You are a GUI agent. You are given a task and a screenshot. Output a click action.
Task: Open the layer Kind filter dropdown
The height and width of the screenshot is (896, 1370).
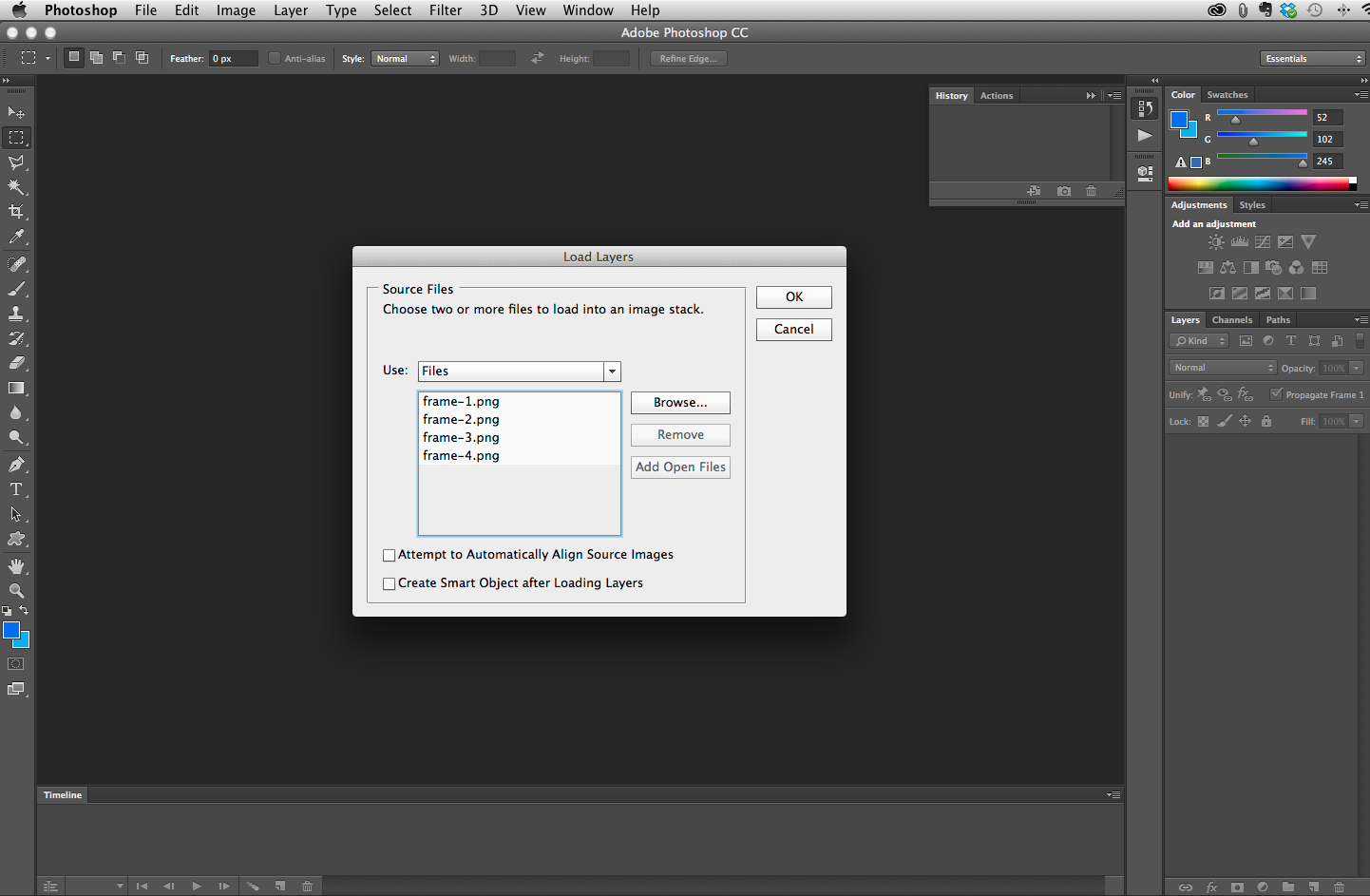tap(1201, 341)
